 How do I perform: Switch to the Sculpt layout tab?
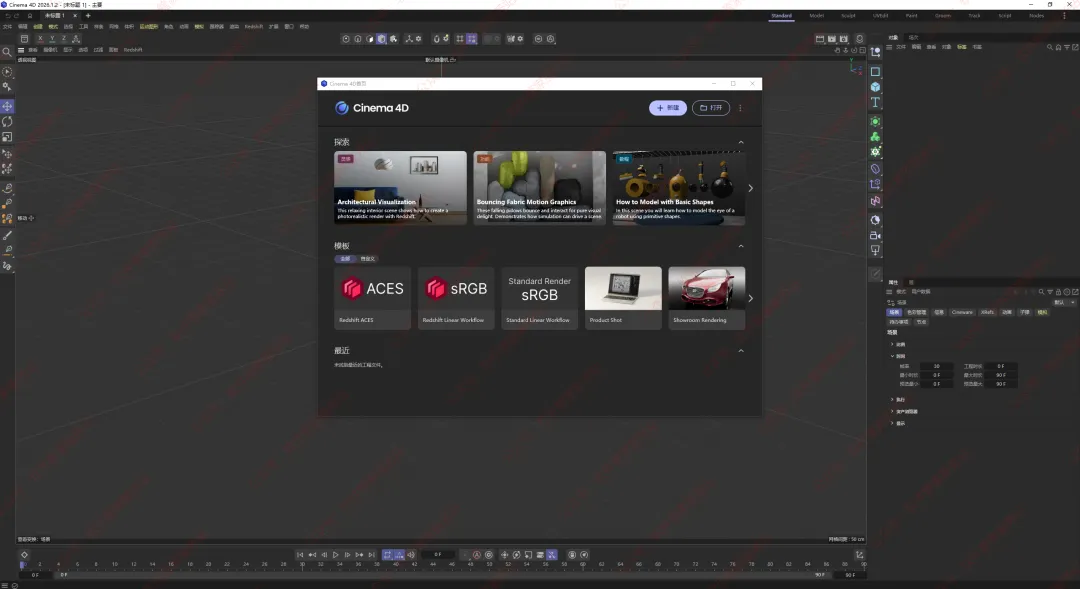coord(849,15)
